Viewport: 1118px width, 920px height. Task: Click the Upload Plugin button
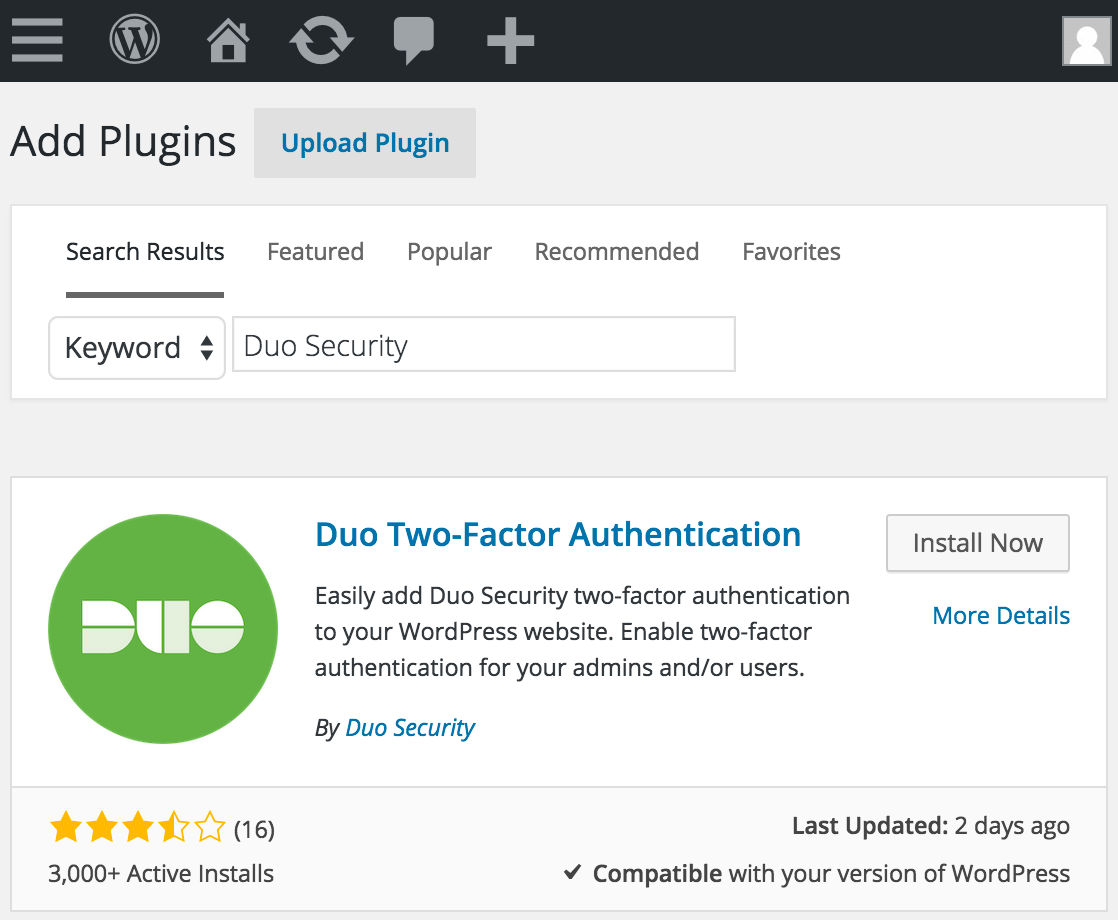[365, 143]
